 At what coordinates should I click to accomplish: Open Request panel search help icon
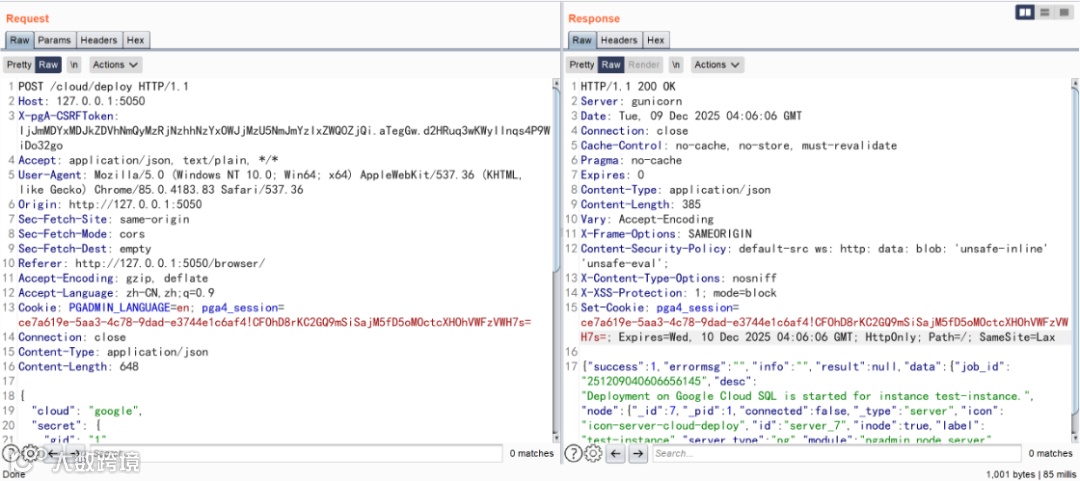pyautogui.click(x=10, y=453)
